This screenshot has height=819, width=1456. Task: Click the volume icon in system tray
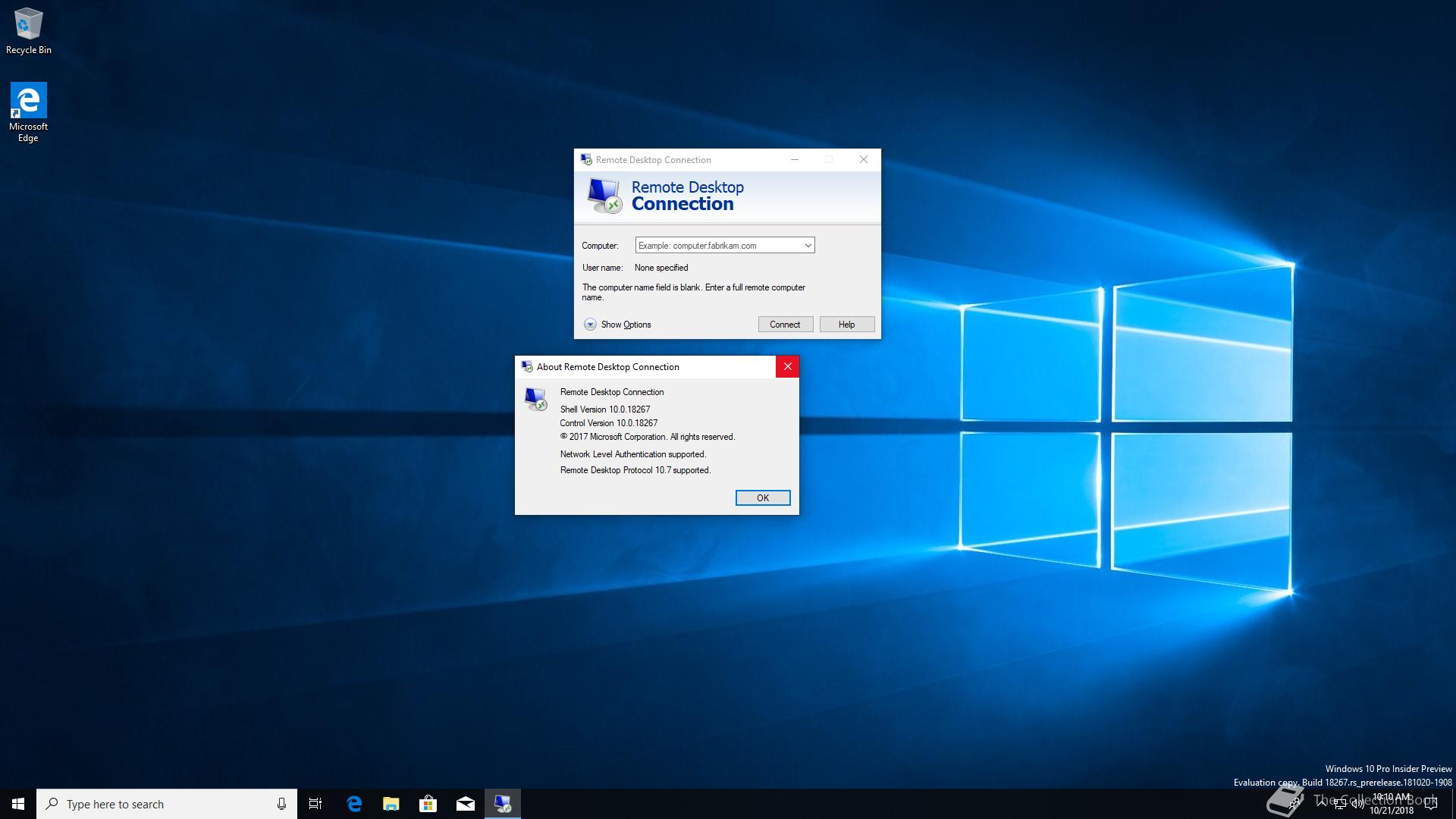[1357, 804]
